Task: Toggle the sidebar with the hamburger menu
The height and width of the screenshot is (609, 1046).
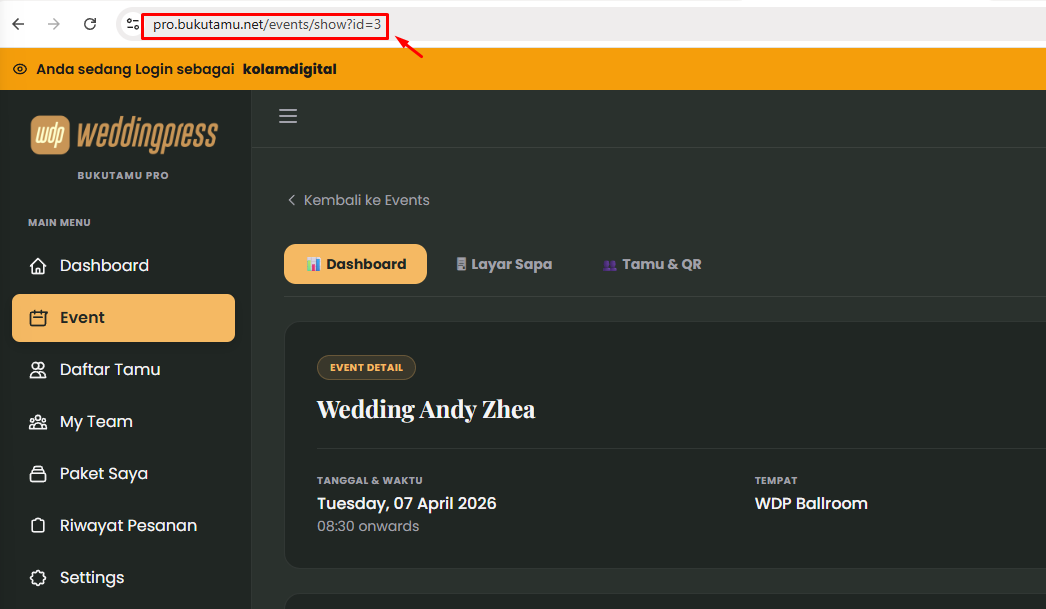Action: click(288, 116)
